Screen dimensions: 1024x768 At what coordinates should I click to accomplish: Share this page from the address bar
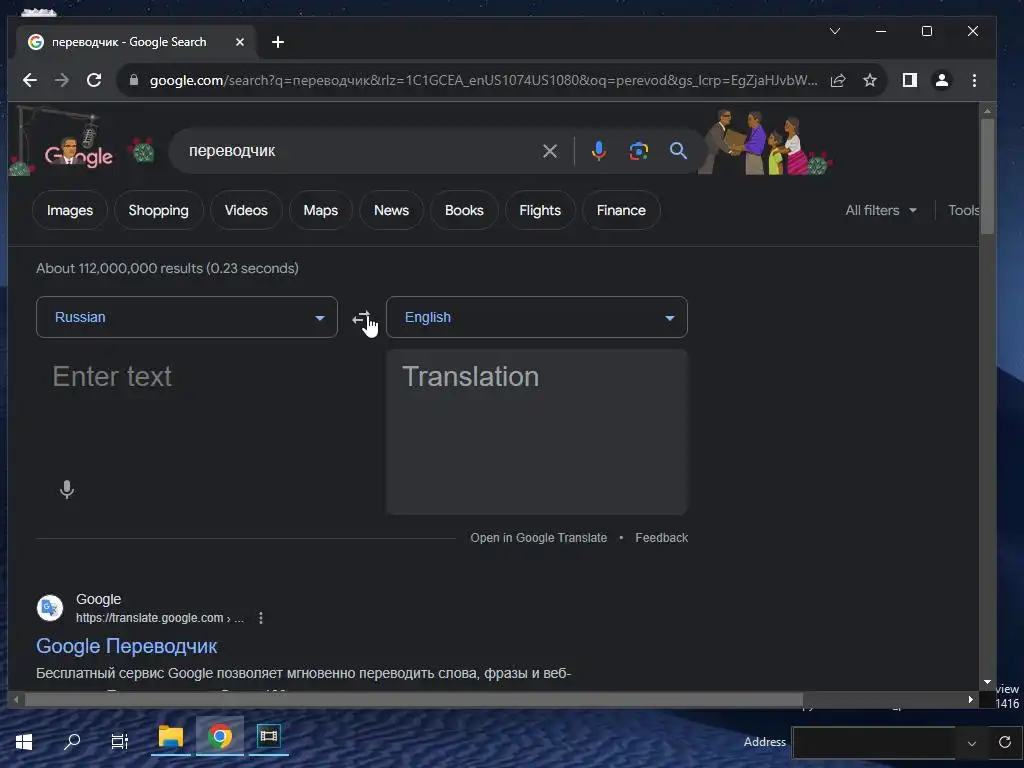coord(838,80)
